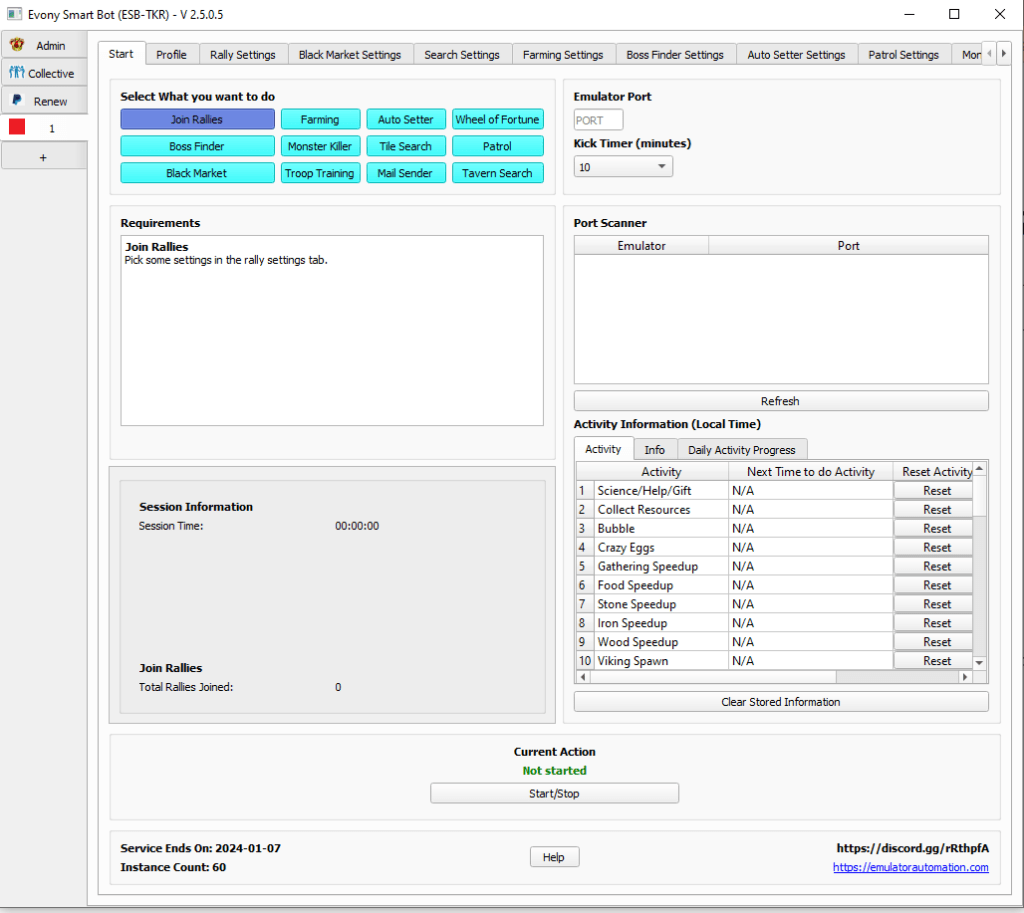1024x913 pixels.
Task: Click activity table scroll up arrow
Action: [980, 469]
